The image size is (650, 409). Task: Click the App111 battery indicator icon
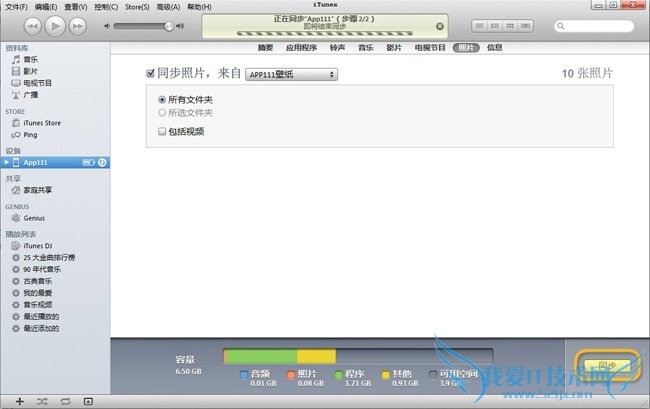coord(88,162)
